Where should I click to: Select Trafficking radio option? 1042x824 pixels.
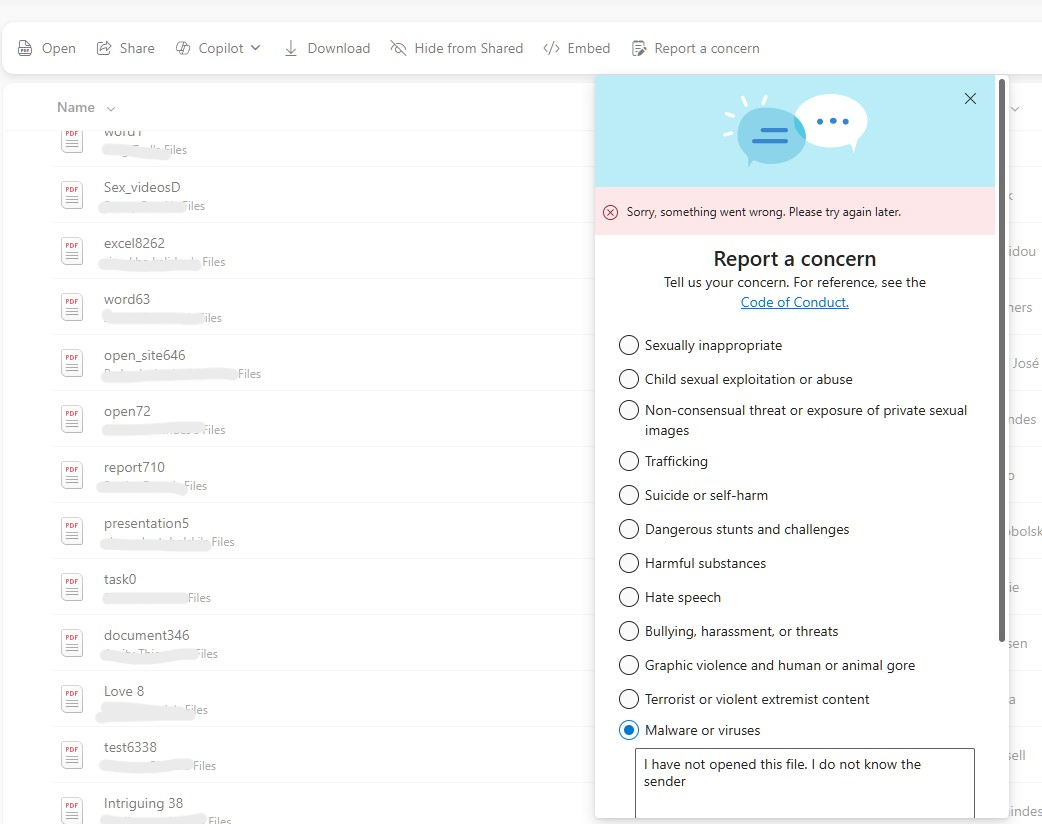[x=629, y=461]
